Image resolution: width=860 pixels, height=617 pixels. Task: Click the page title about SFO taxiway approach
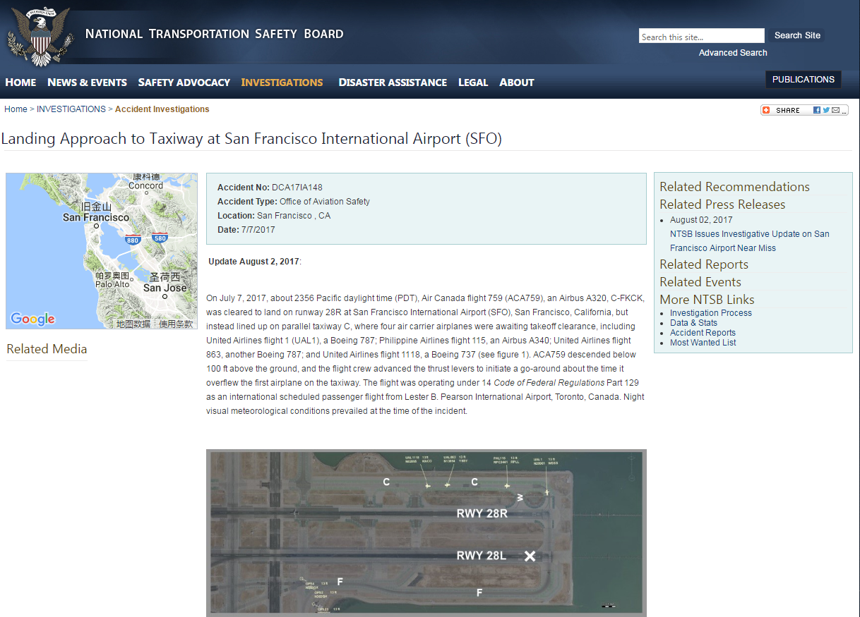[251, 139]
